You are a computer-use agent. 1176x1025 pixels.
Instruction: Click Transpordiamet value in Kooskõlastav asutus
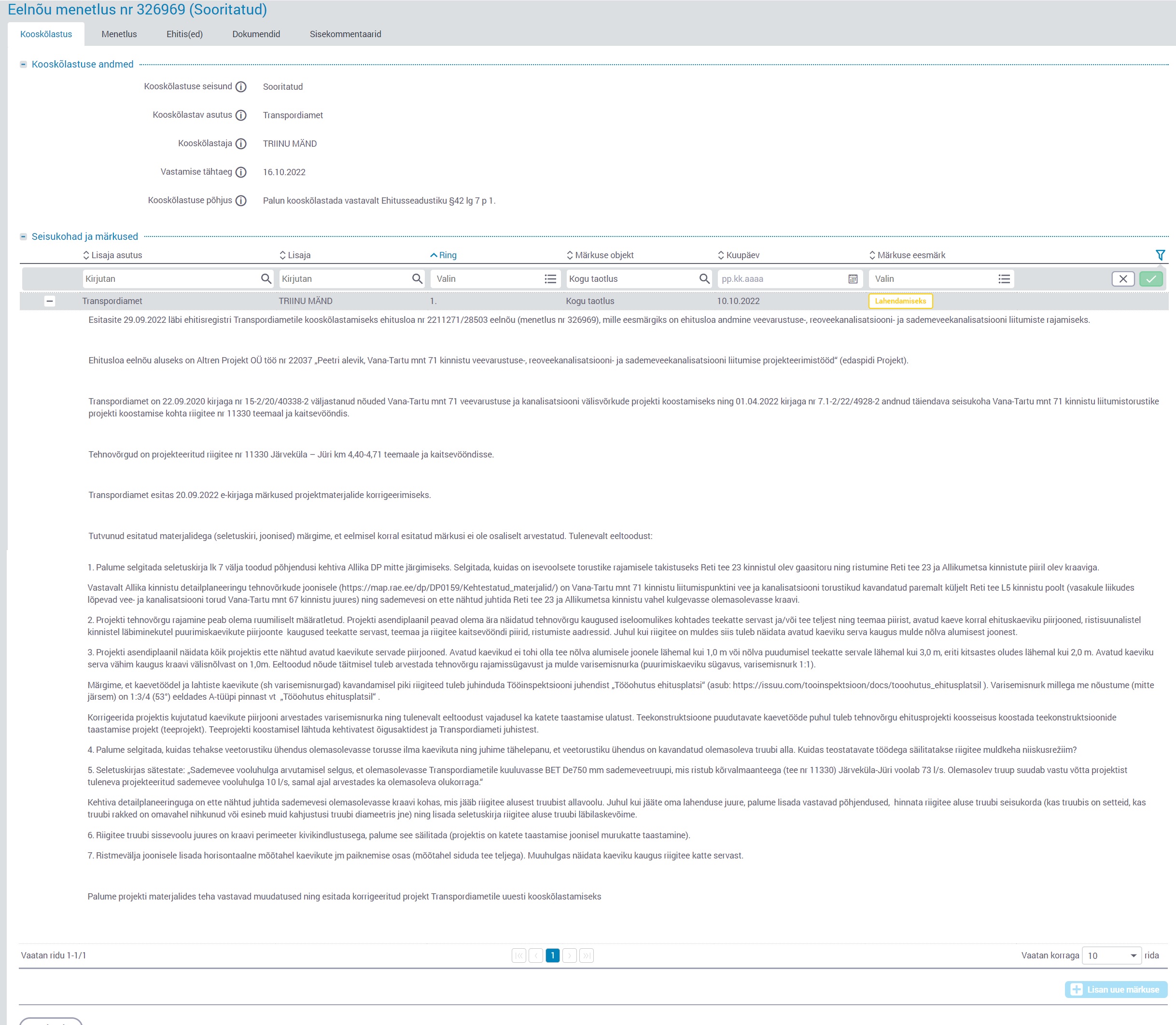click(293, 115)
